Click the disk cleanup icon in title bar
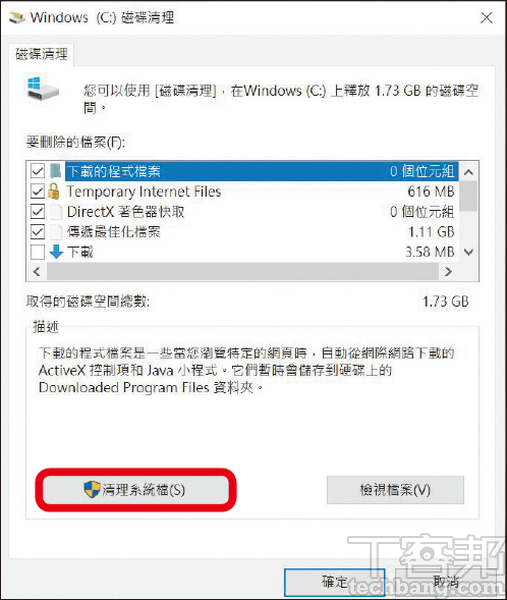This screenshot has width=507, height=600. [x=17, y=18]
